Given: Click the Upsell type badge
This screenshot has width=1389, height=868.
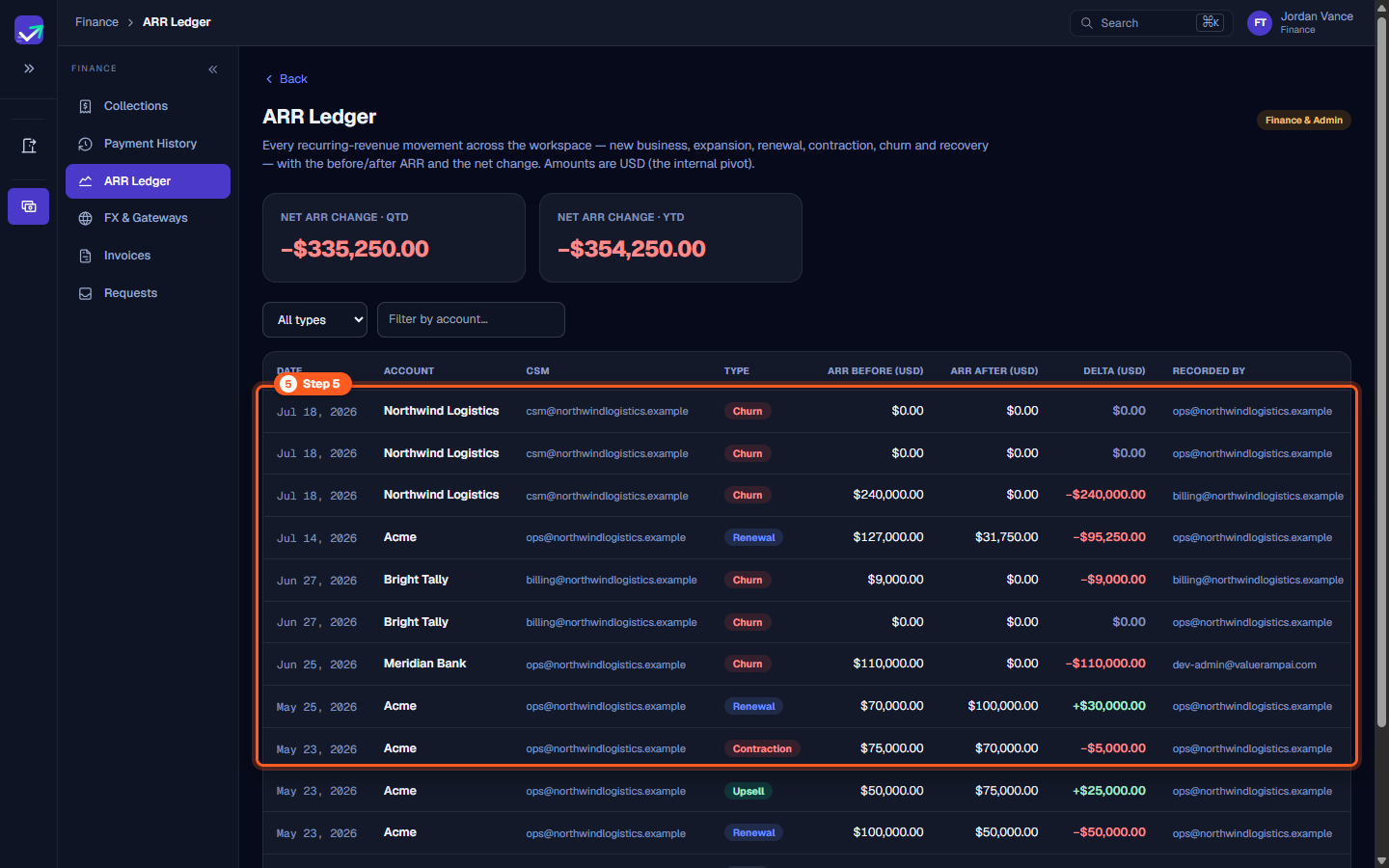Looking at the screenshot, I should coord(749,792).
